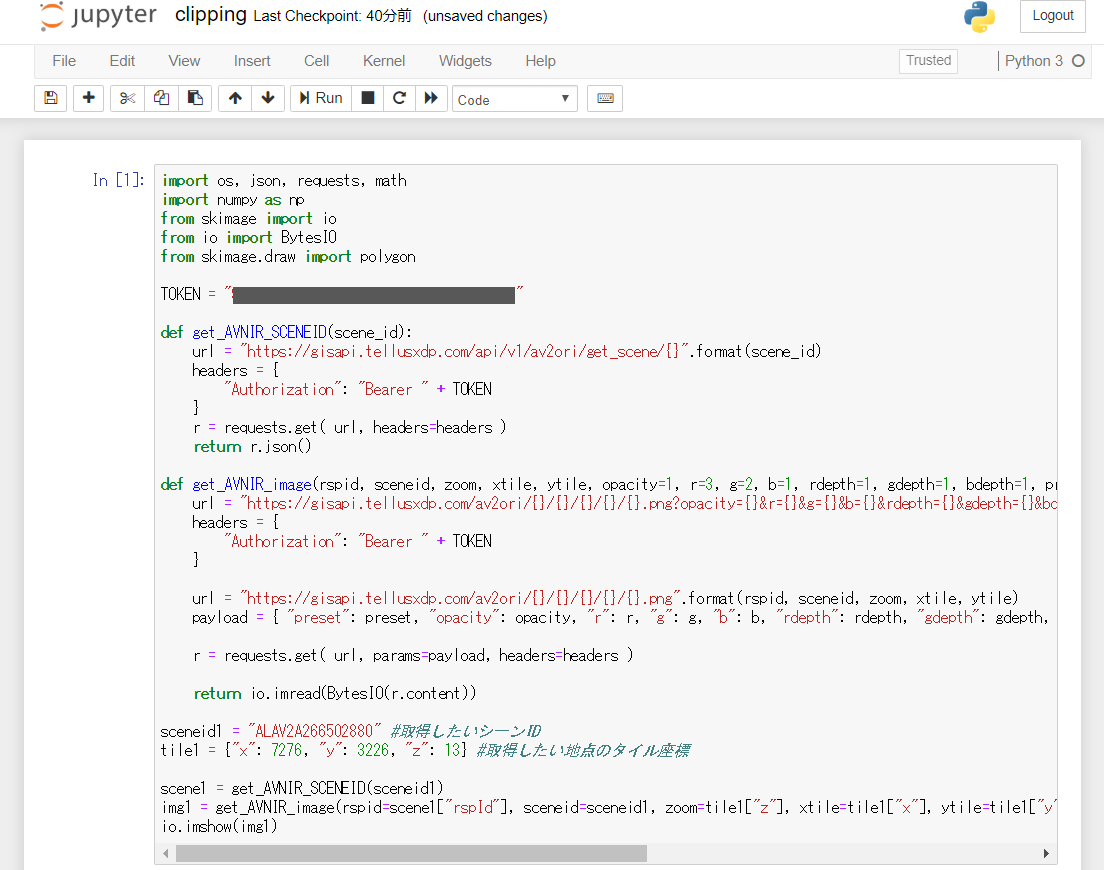Click the get_AVNIR_SCENEID function definition name
The height and width of the screenshot is (870, 1104).
[260, 332]
